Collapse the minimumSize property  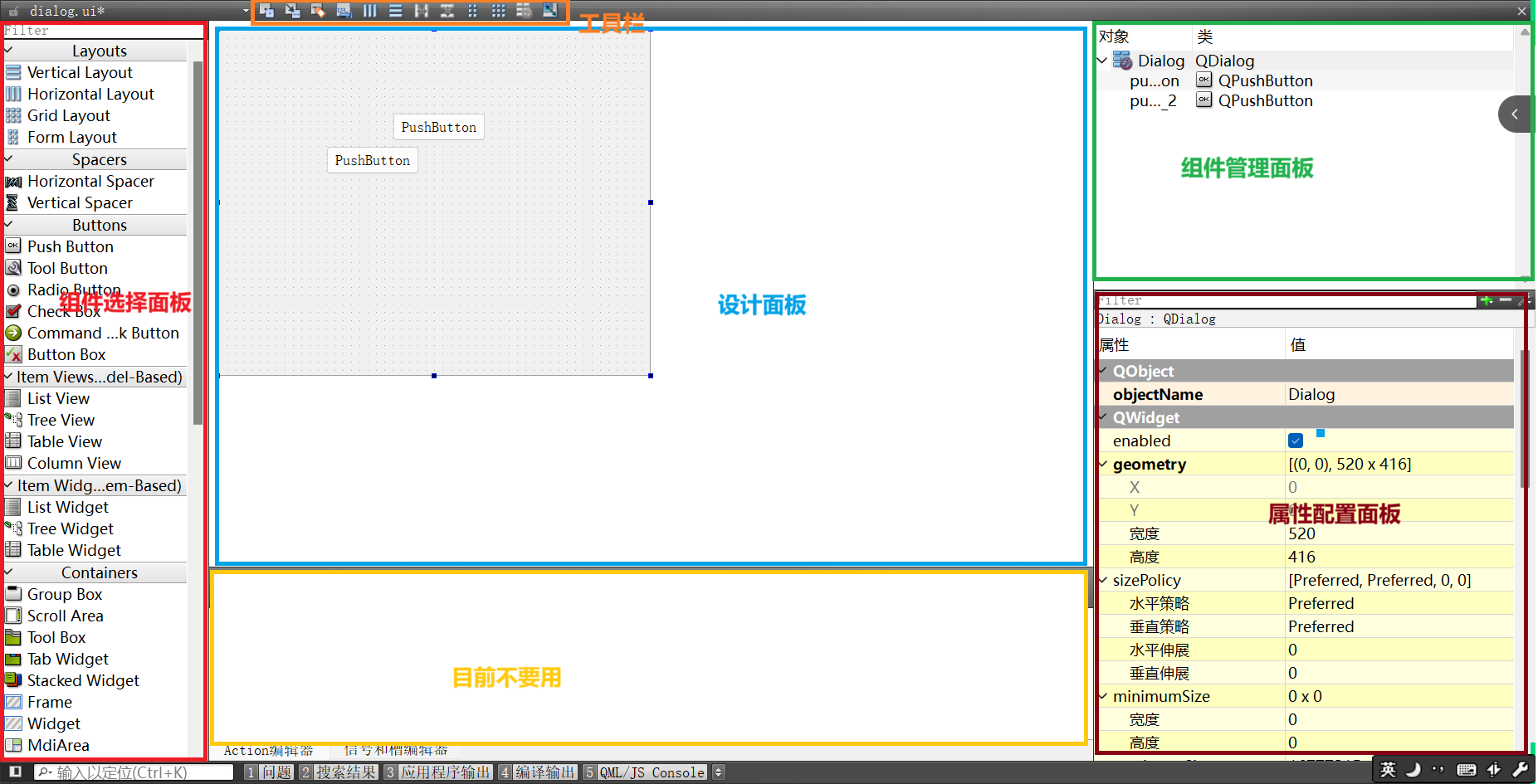click(x=1103, y=696)
